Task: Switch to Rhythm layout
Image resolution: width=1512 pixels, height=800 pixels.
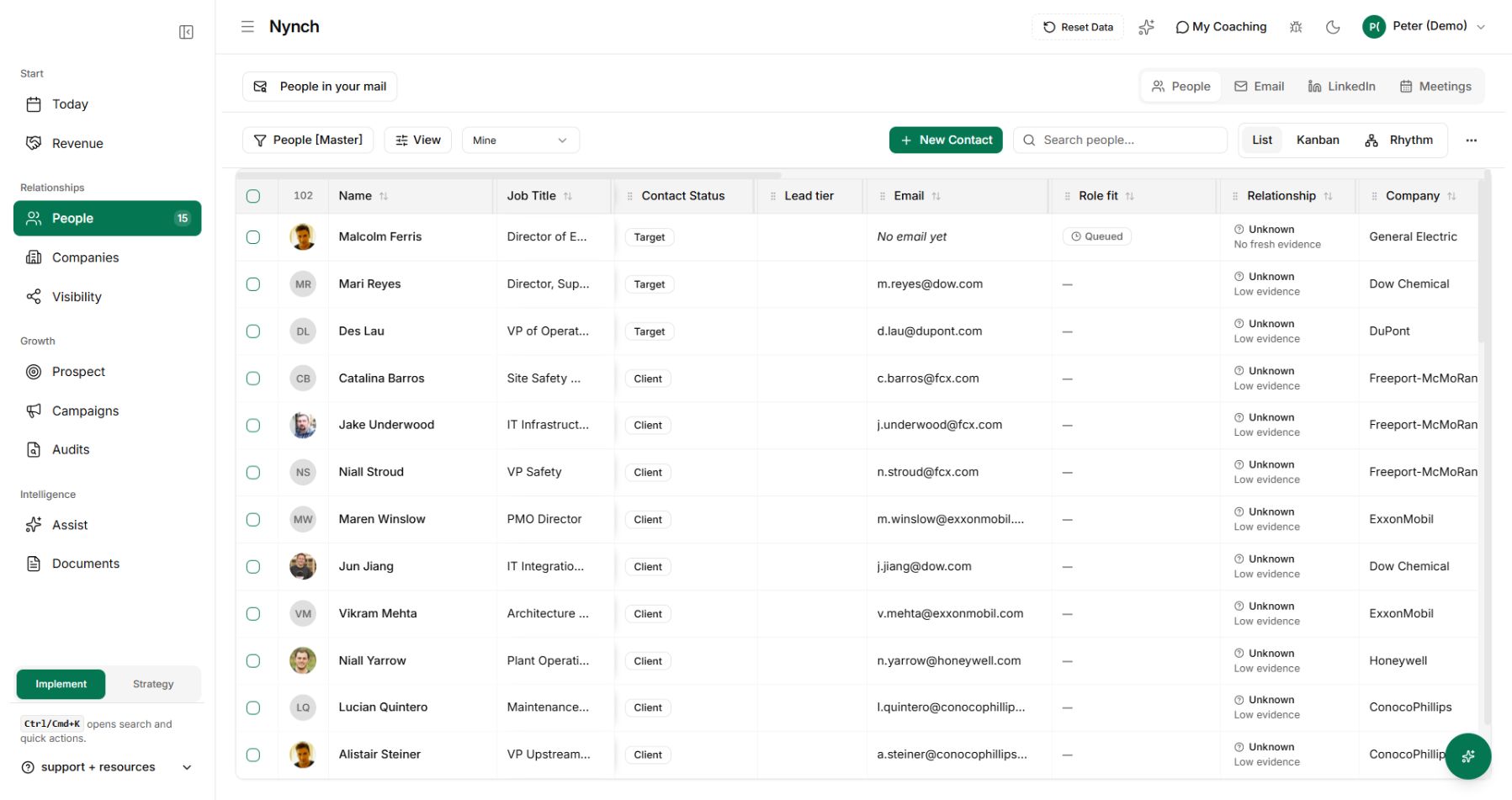Action: 1399,140
